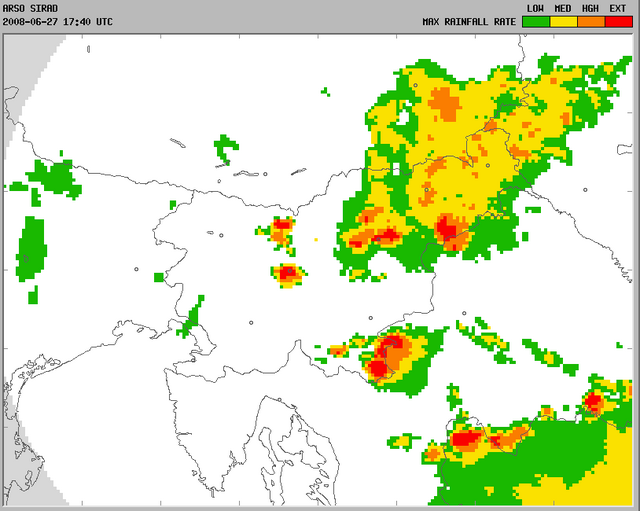Click the green LOW rainfall legend swatch
The image size is (640, 511).
click(536, 22)
